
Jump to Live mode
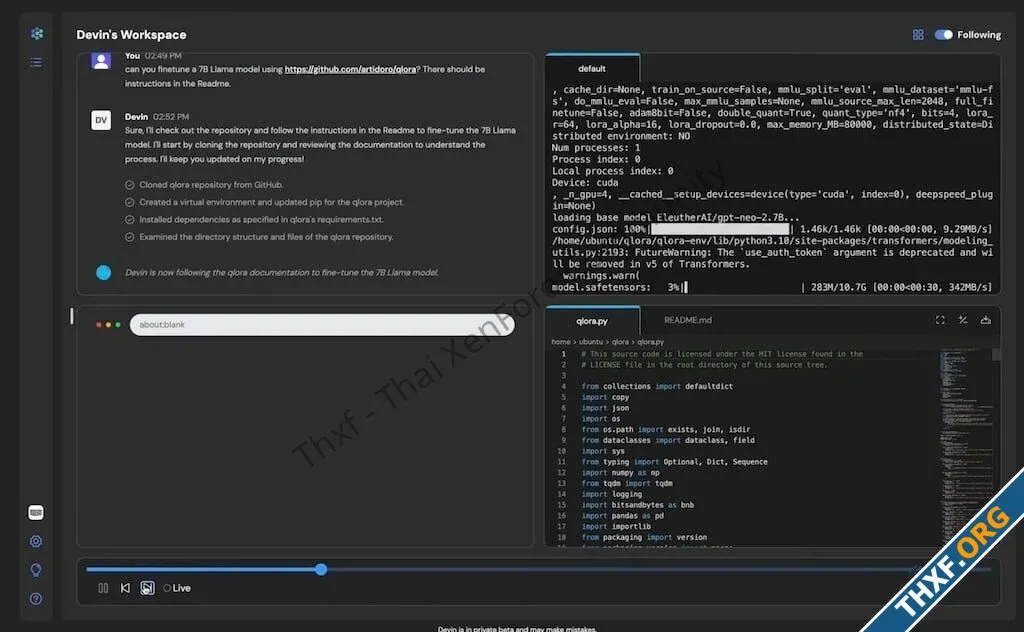pos(177,588)
